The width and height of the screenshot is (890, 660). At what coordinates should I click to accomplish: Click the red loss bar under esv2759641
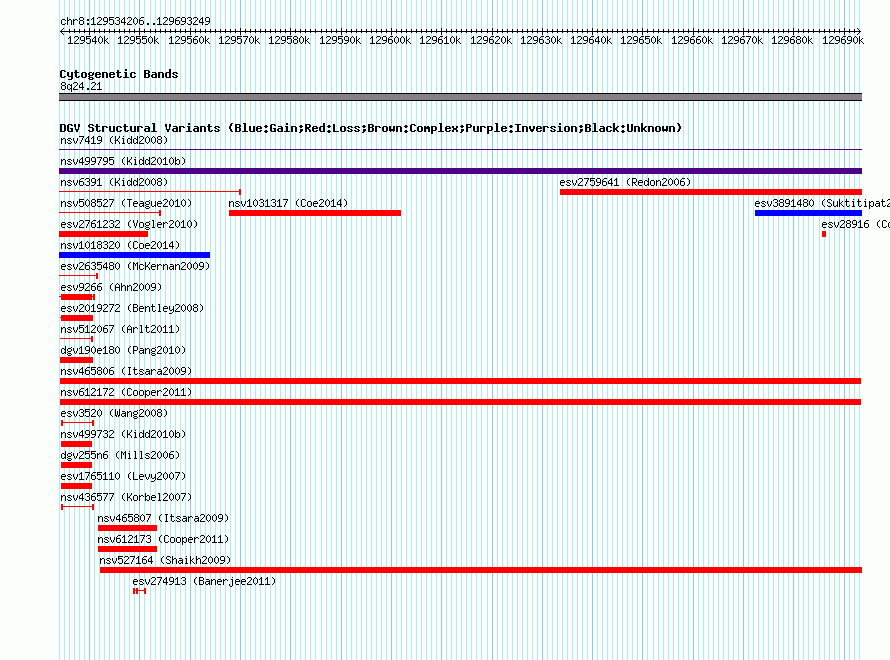click(711, 192)
